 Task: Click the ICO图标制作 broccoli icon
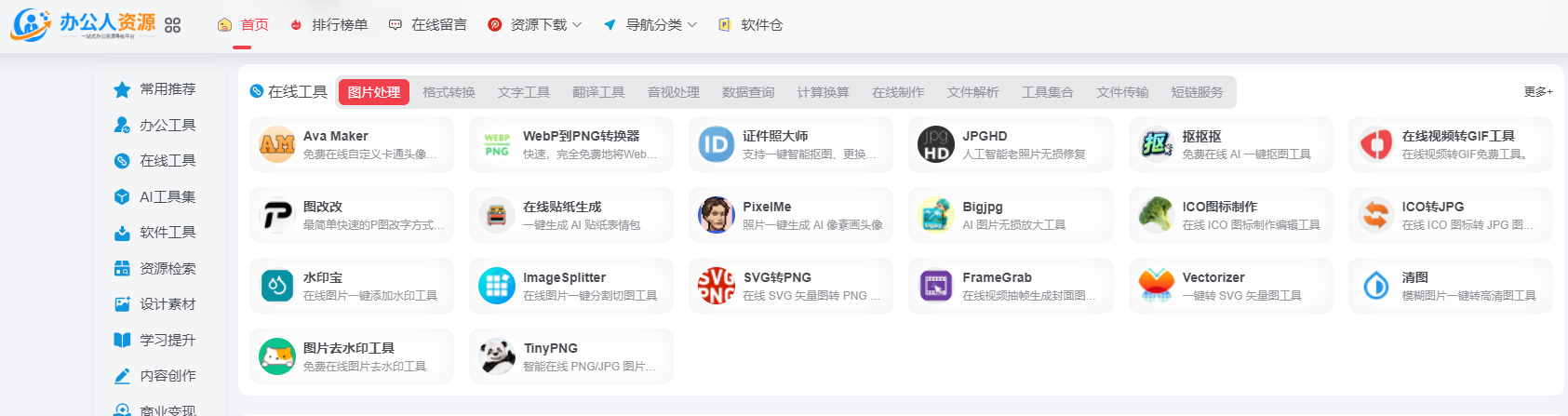click(x=1157, y=215)
